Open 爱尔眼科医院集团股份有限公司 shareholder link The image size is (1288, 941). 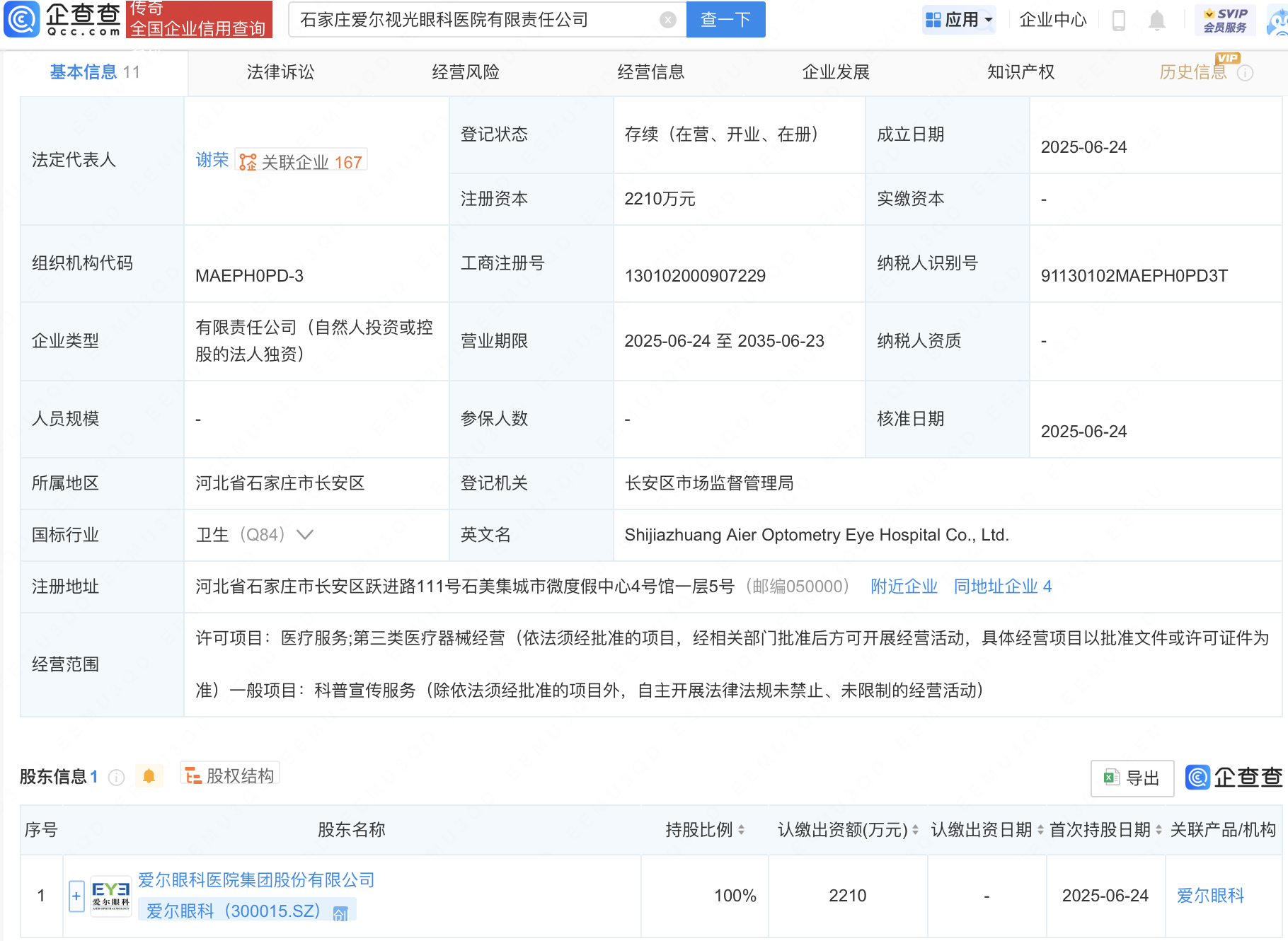[256, 880]
